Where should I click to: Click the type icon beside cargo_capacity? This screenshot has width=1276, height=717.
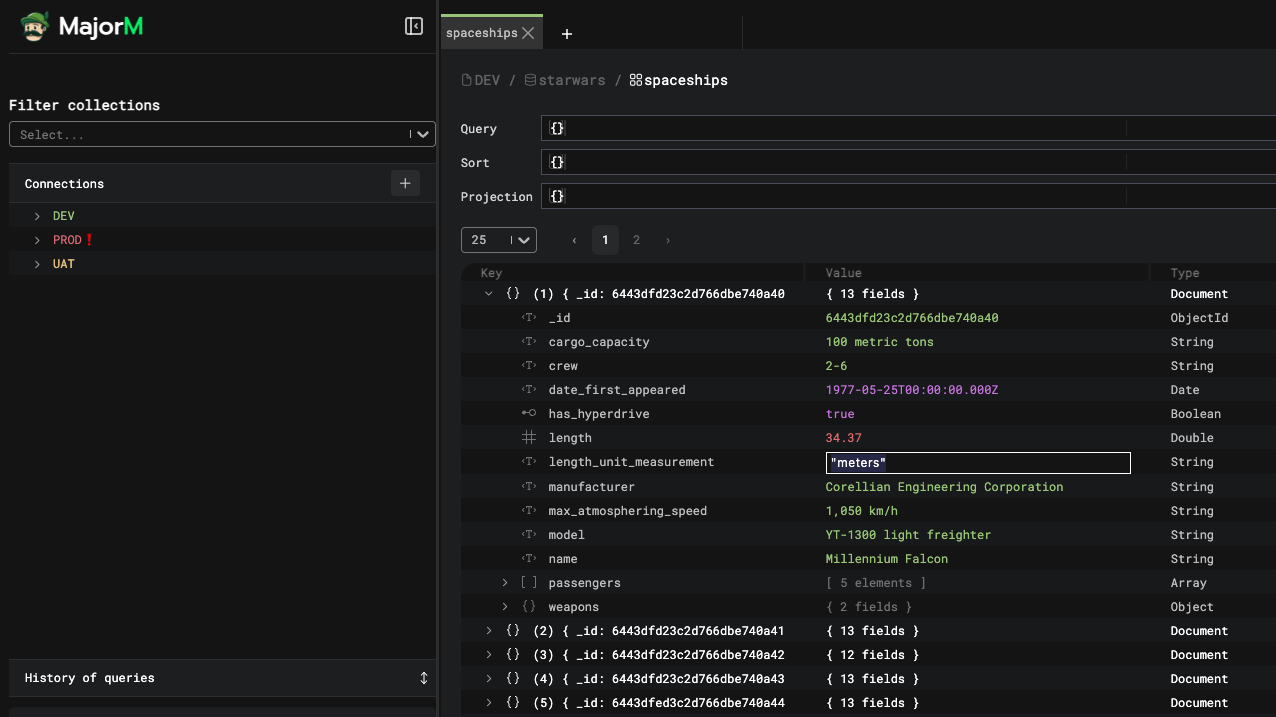point(529,342)
